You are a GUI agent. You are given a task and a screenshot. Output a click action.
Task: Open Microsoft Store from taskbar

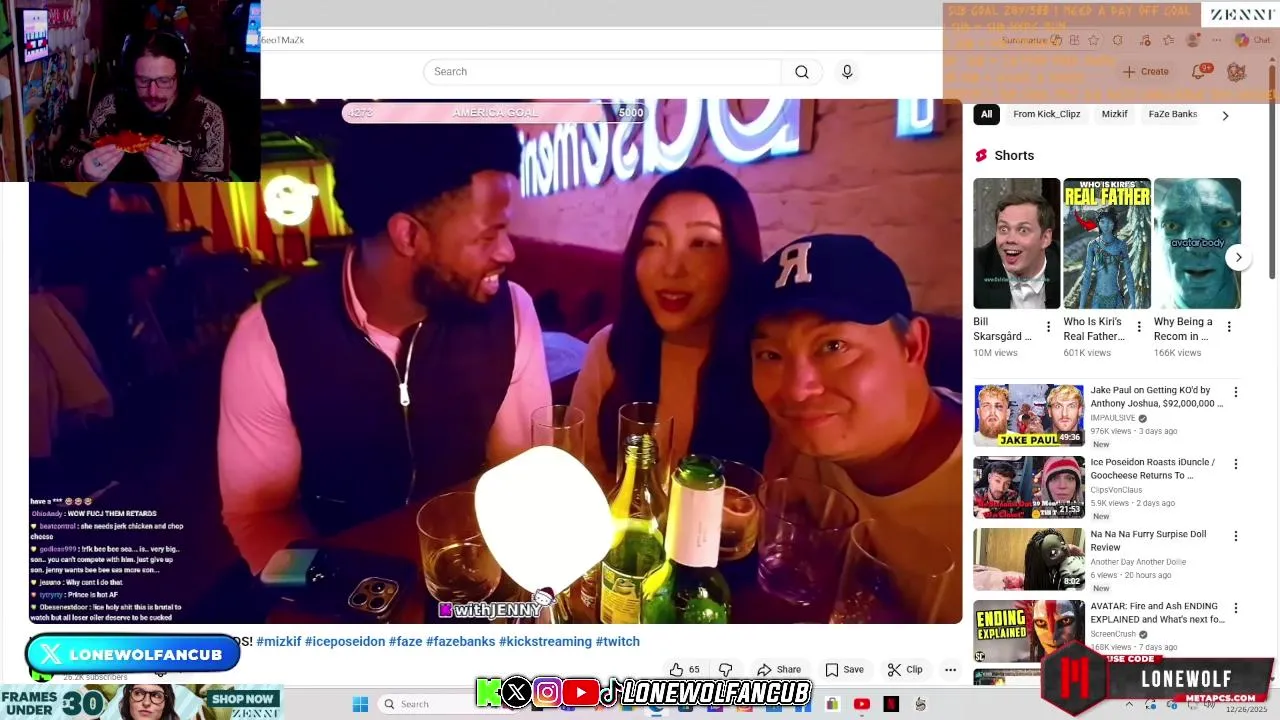pos(832,704)
